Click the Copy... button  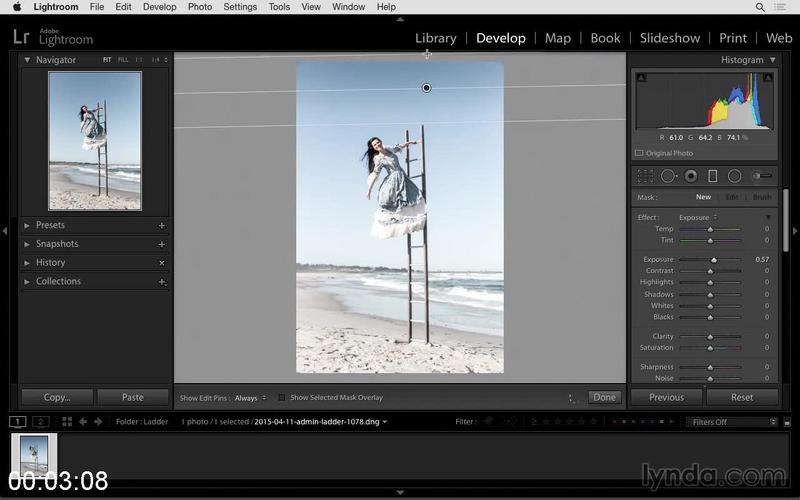[x=57, y=397]
